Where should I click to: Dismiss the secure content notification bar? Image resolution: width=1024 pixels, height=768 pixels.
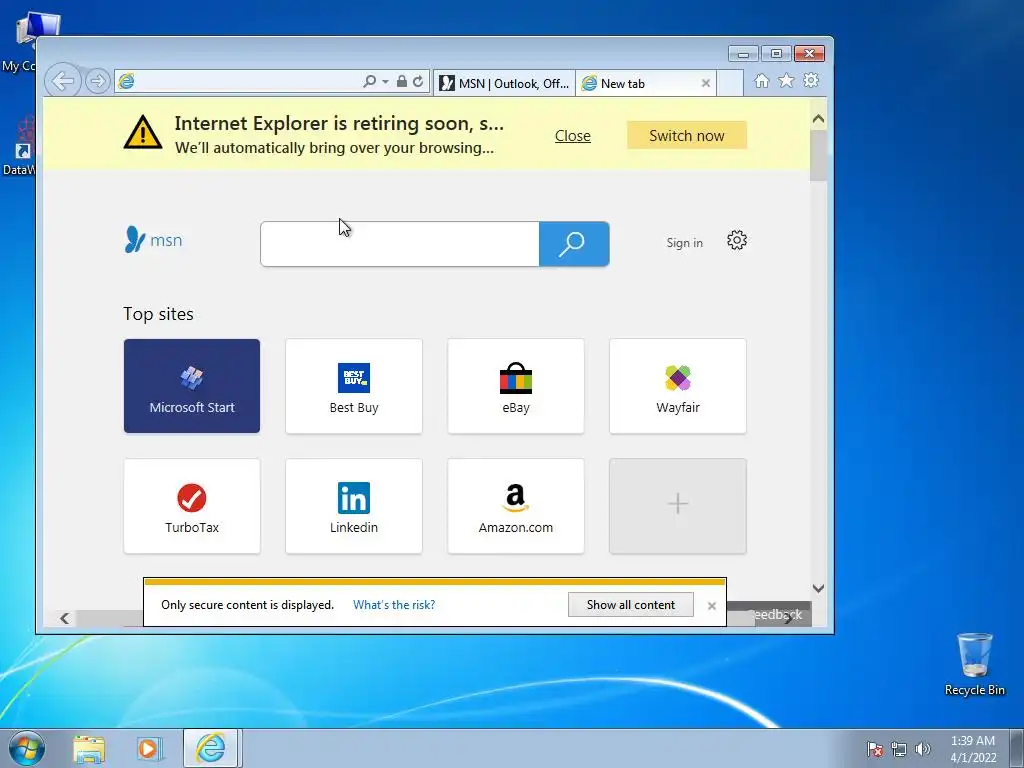[712, 606]
